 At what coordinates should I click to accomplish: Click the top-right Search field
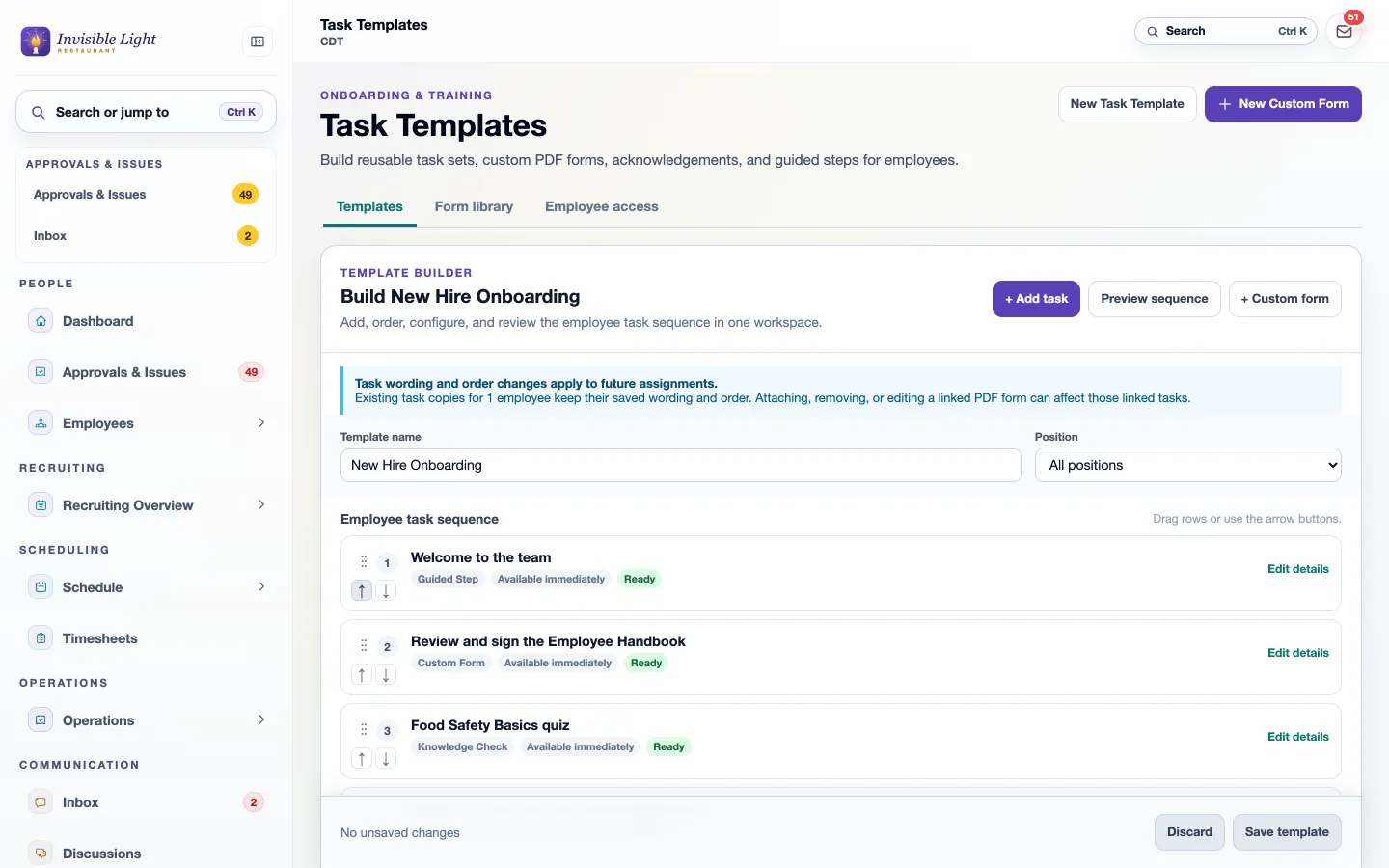coord(1225,31)
